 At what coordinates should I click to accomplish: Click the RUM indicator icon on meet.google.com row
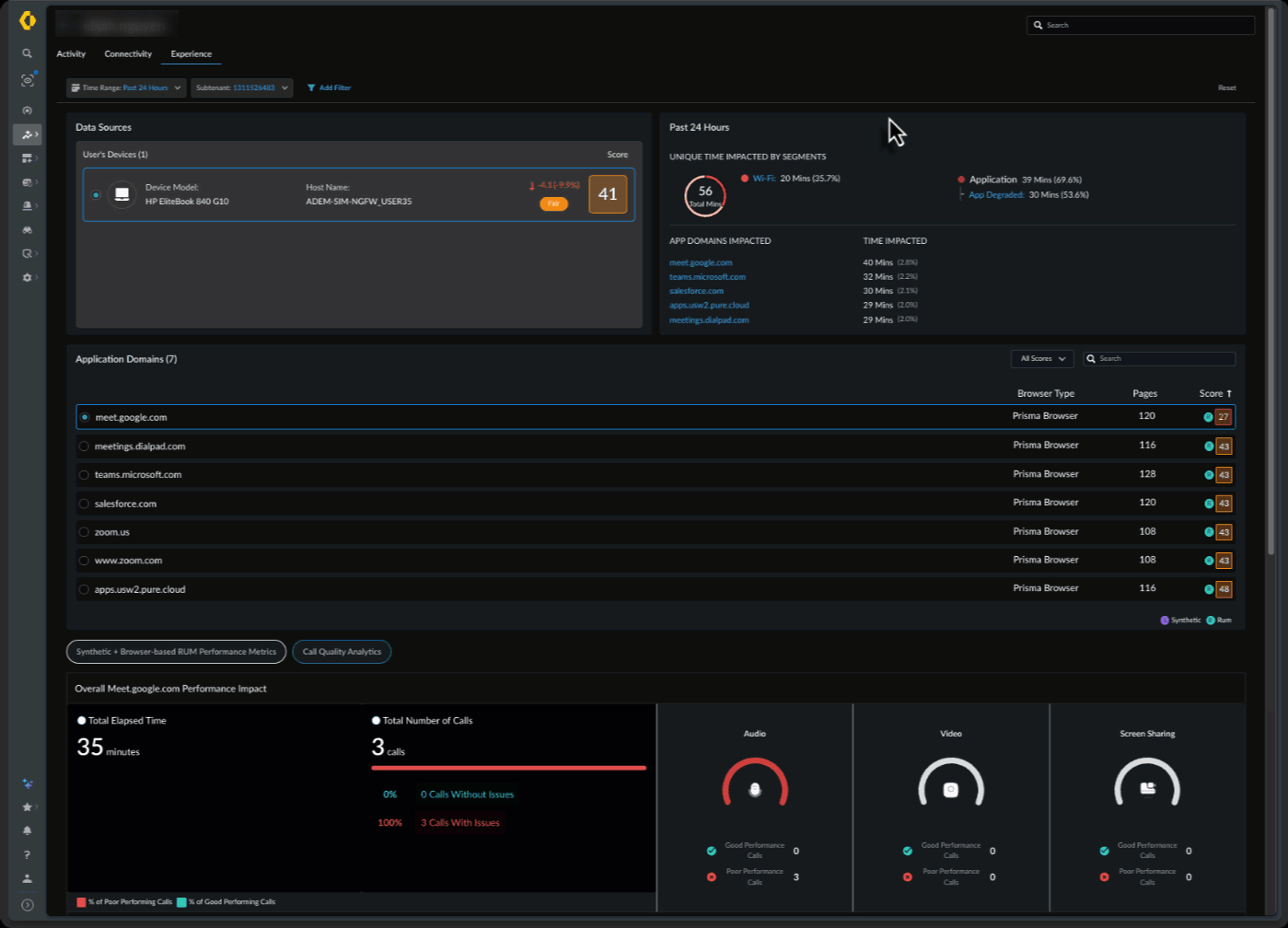[x=1208, y=417]
